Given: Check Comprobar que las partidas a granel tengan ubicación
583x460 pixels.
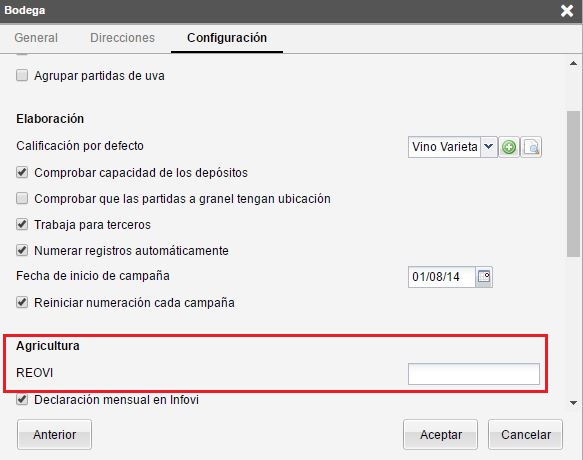Looking at the screenshot, I should [22, 199].
